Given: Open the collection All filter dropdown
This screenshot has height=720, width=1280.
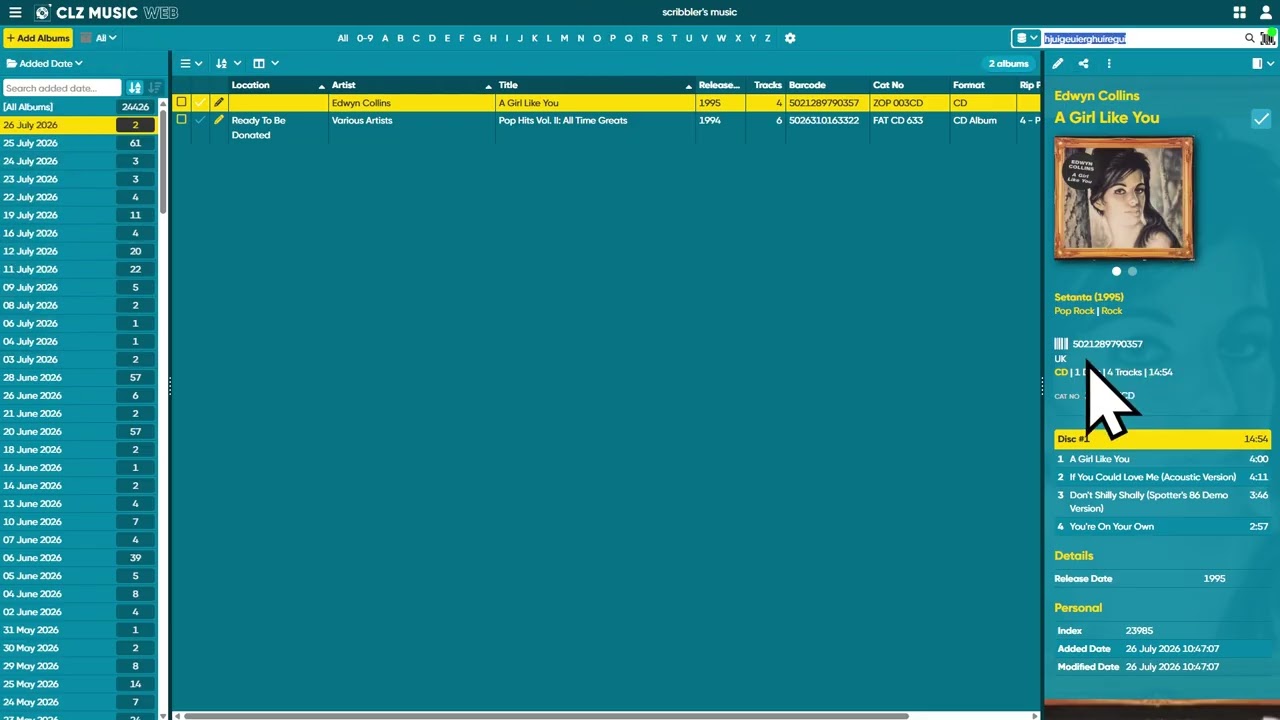Looking at the screenshot, I should pyautogui.click(x=99, y=38).
